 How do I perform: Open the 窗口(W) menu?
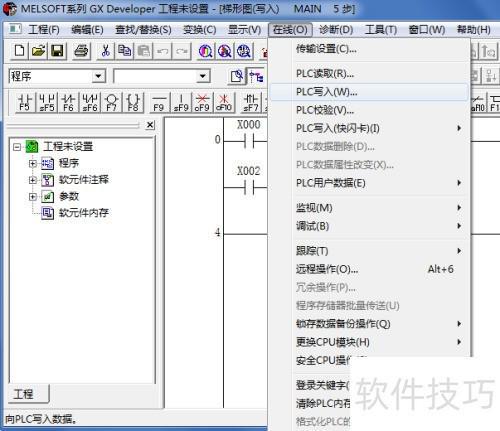pyautogui.click(x=427, y=30)
